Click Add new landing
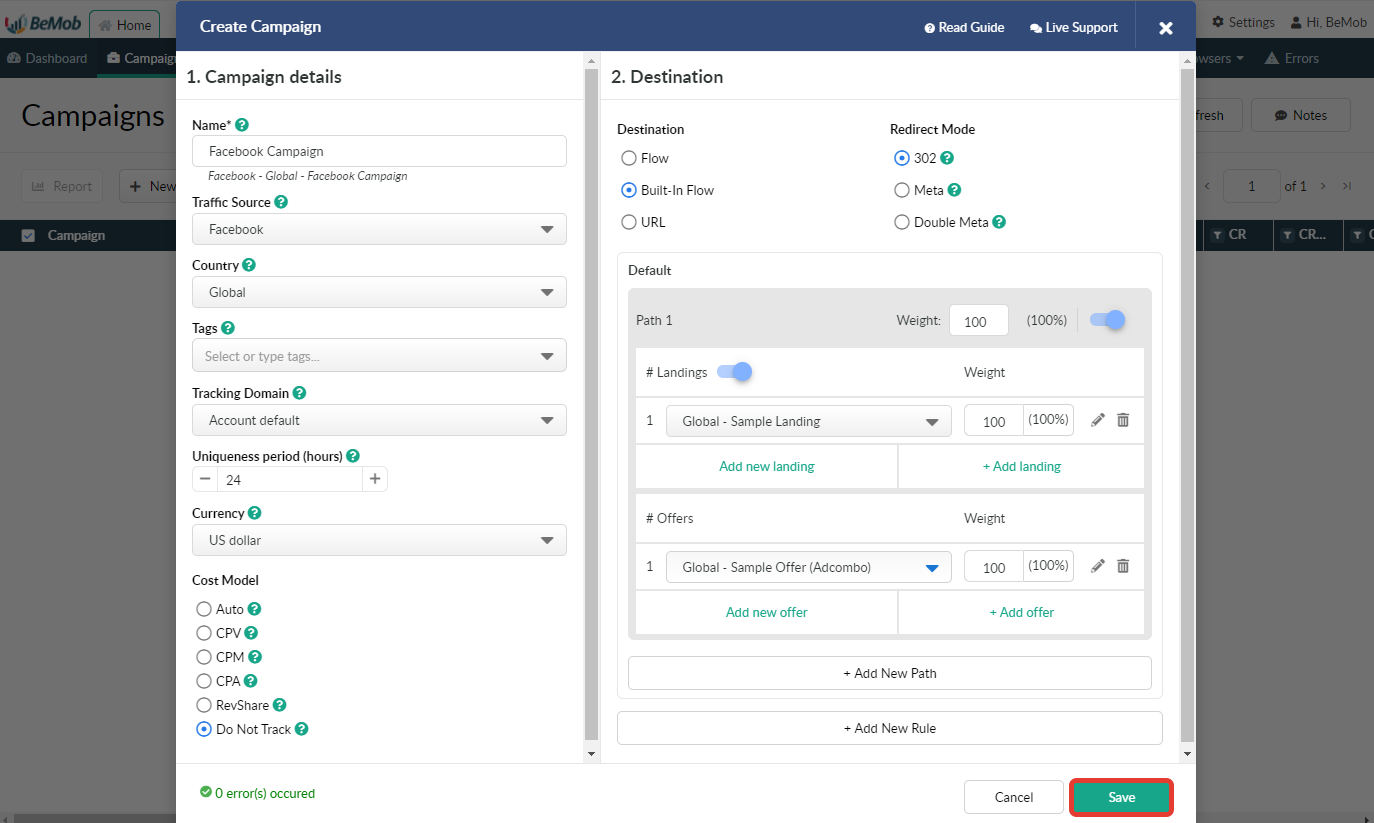Viewport: 1374px width, 823px height. [x=767, y=466]
